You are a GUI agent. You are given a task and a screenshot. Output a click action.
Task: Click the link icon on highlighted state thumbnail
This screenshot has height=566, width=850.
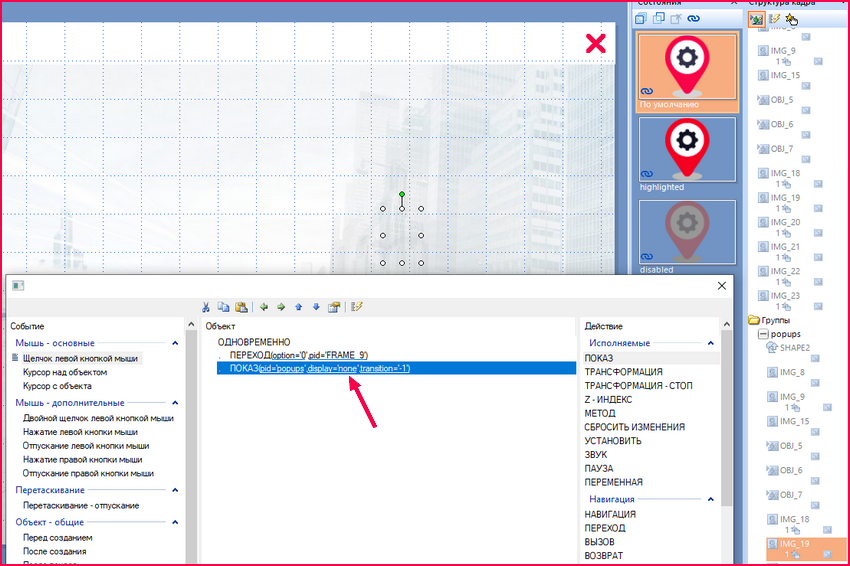[647, 174]
